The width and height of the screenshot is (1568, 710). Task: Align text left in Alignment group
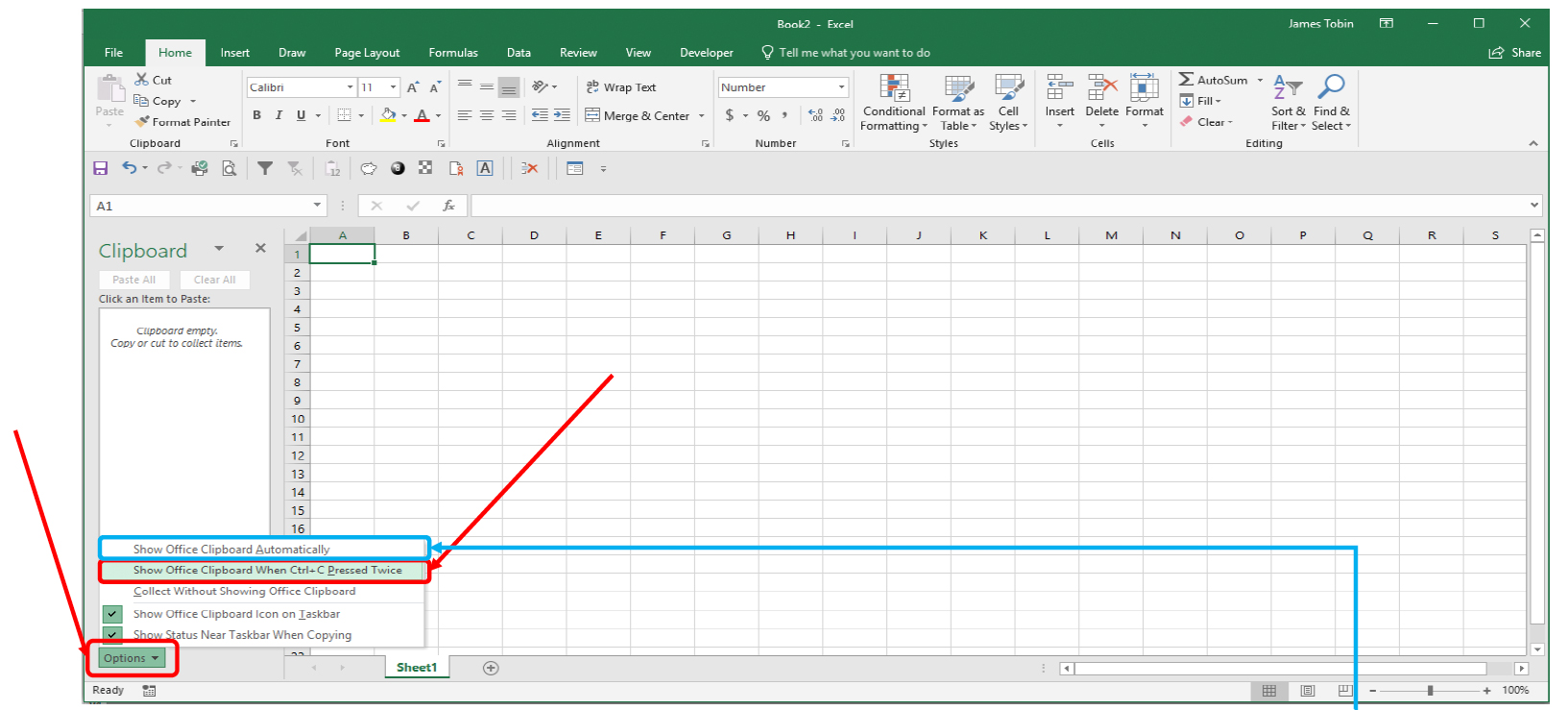[465, 115]
